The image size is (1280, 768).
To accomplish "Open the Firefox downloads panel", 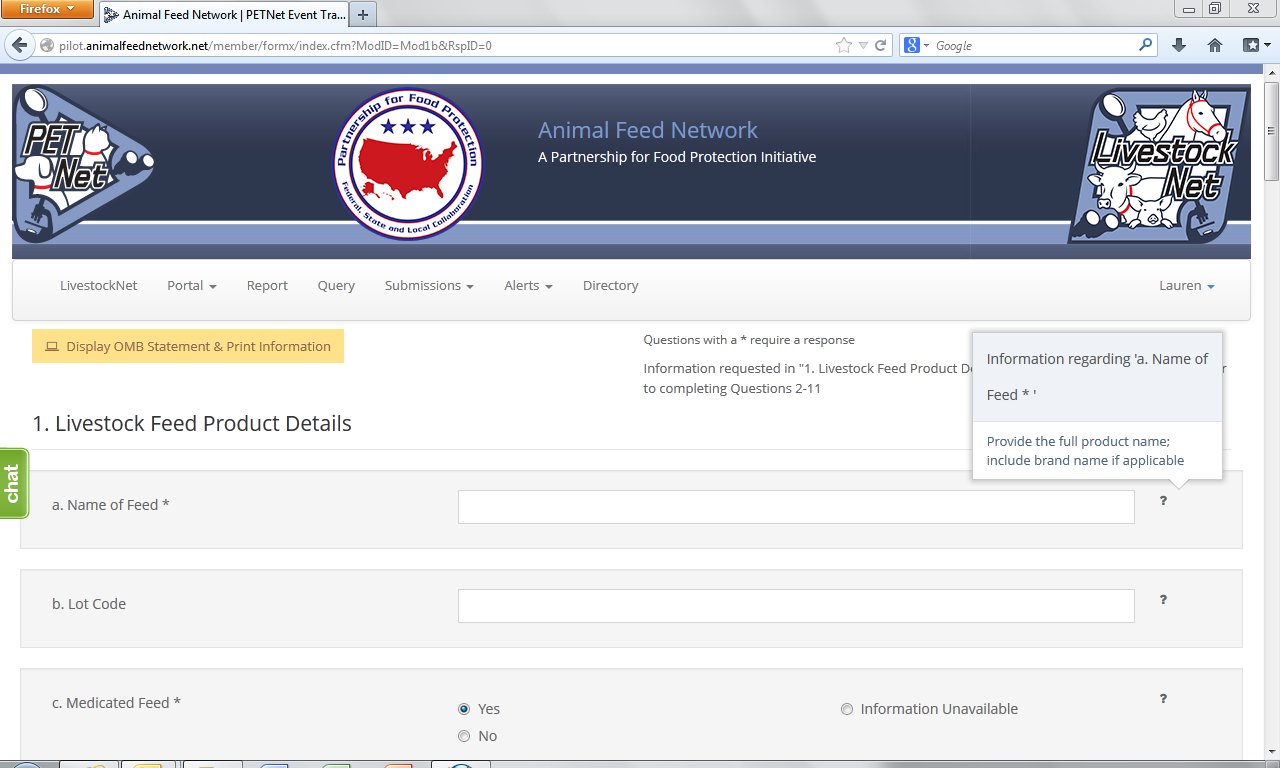I will pyautogui.click(x=1179, y=45).
